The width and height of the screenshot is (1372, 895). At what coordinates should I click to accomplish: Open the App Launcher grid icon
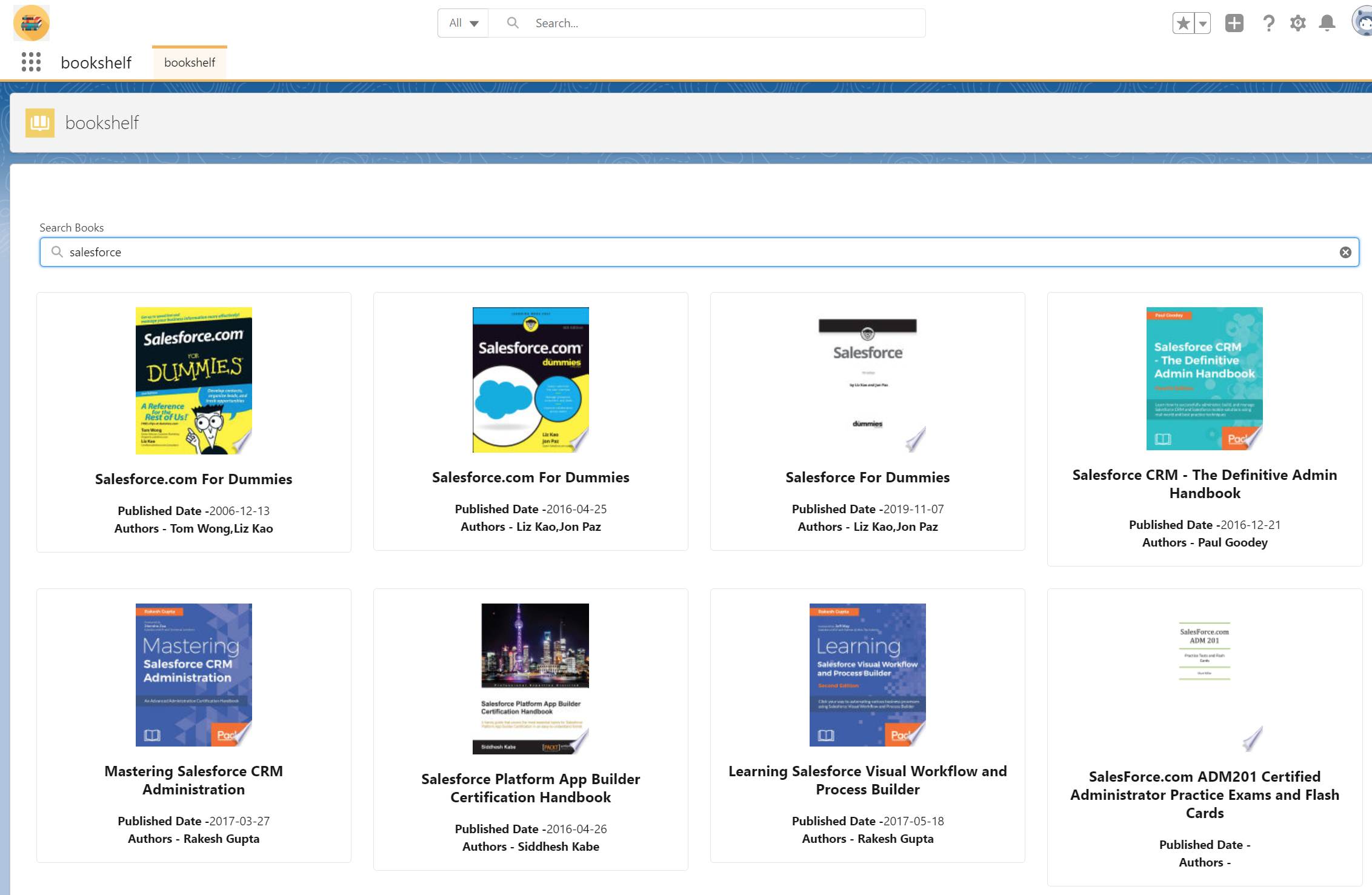click(31, 62)
